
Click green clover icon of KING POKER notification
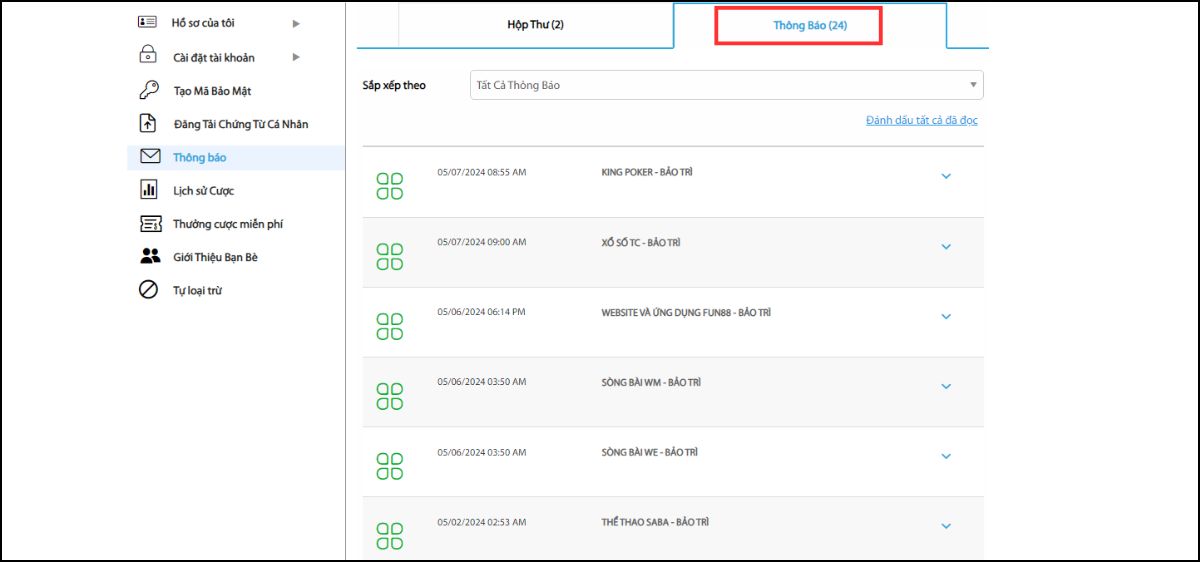click(389, 186)
